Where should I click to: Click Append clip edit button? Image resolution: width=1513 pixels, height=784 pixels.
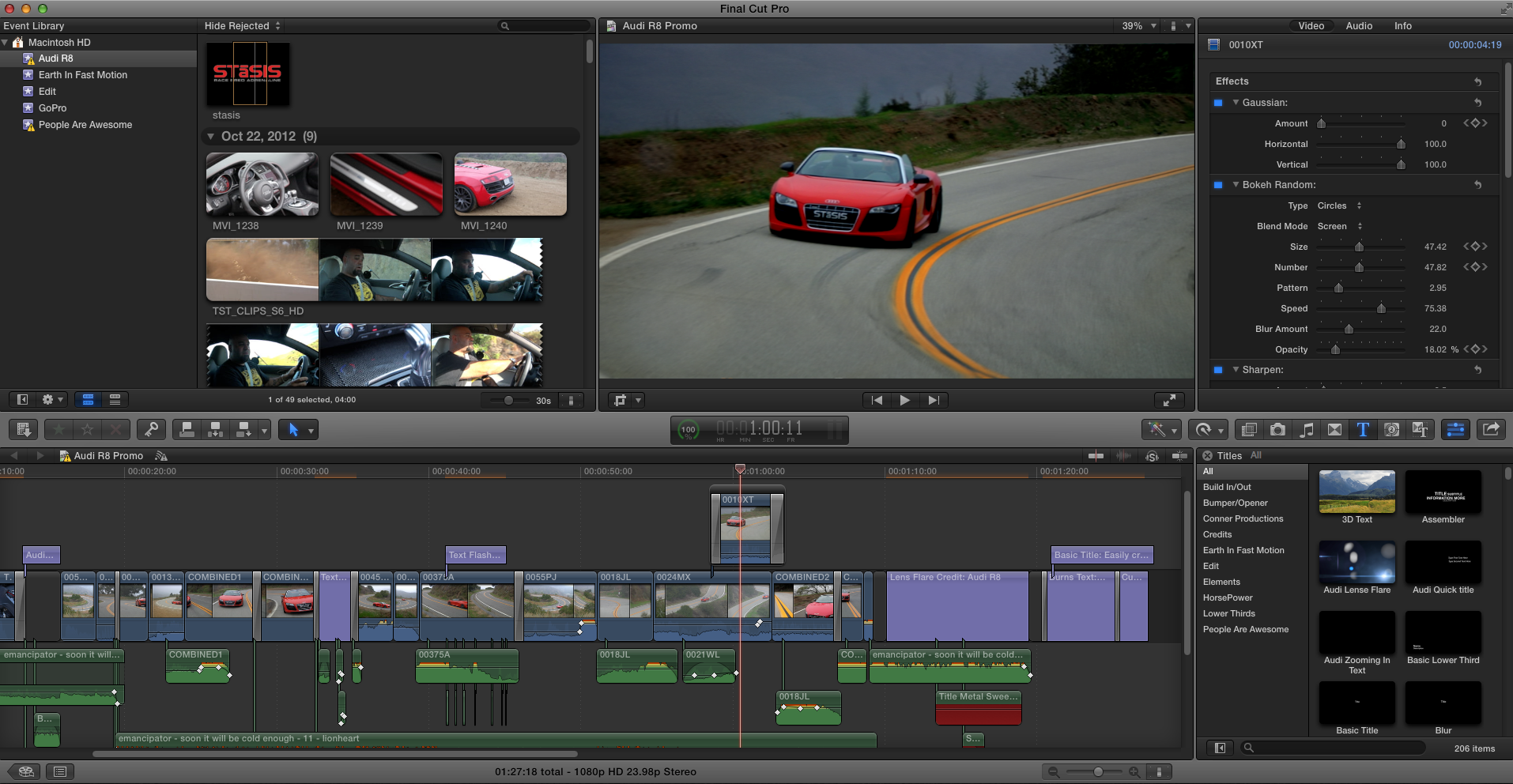coord(244,429)
